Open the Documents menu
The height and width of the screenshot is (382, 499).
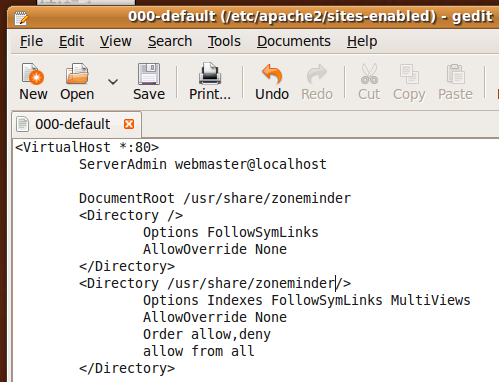294,41
